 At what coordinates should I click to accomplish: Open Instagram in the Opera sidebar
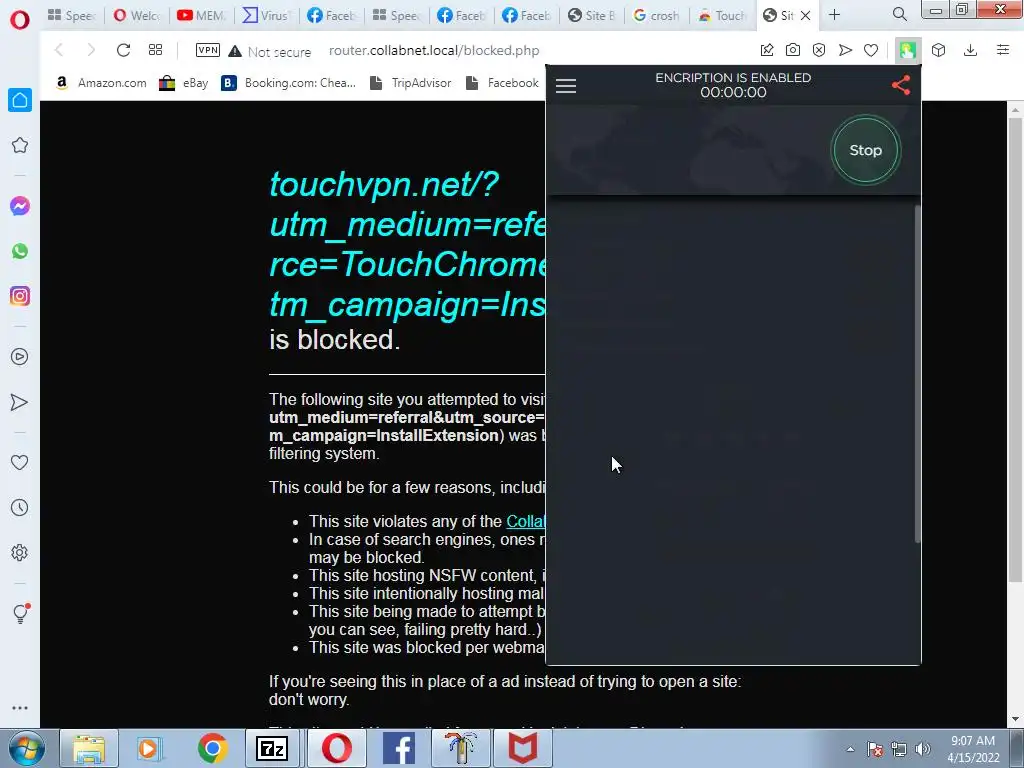click(x=20, y=296)
